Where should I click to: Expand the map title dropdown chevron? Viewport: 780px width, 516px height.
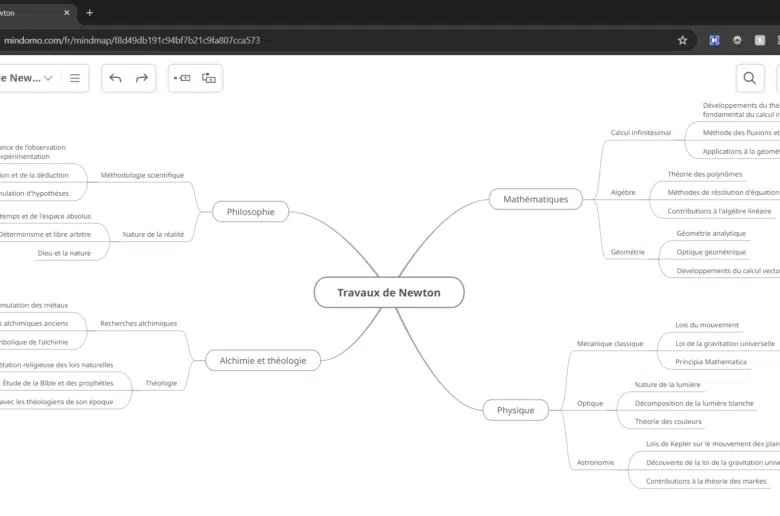tap(48, 78)
